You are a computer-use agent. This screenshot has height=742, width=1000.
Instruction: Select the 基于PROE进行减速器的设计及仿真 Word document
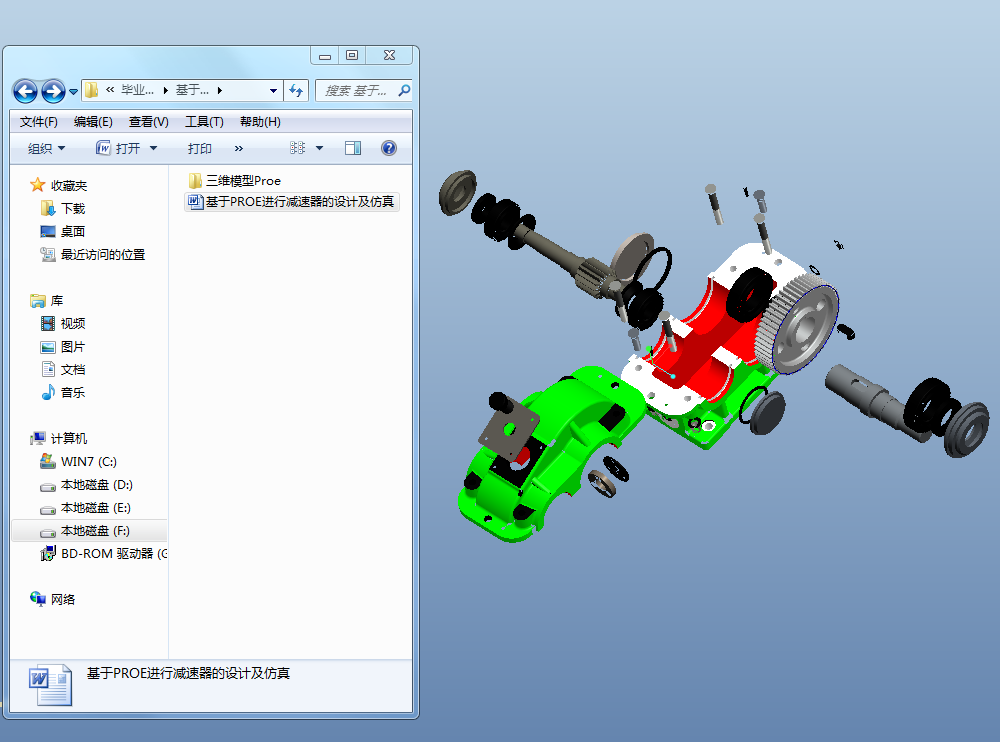[x=292, y=202]
